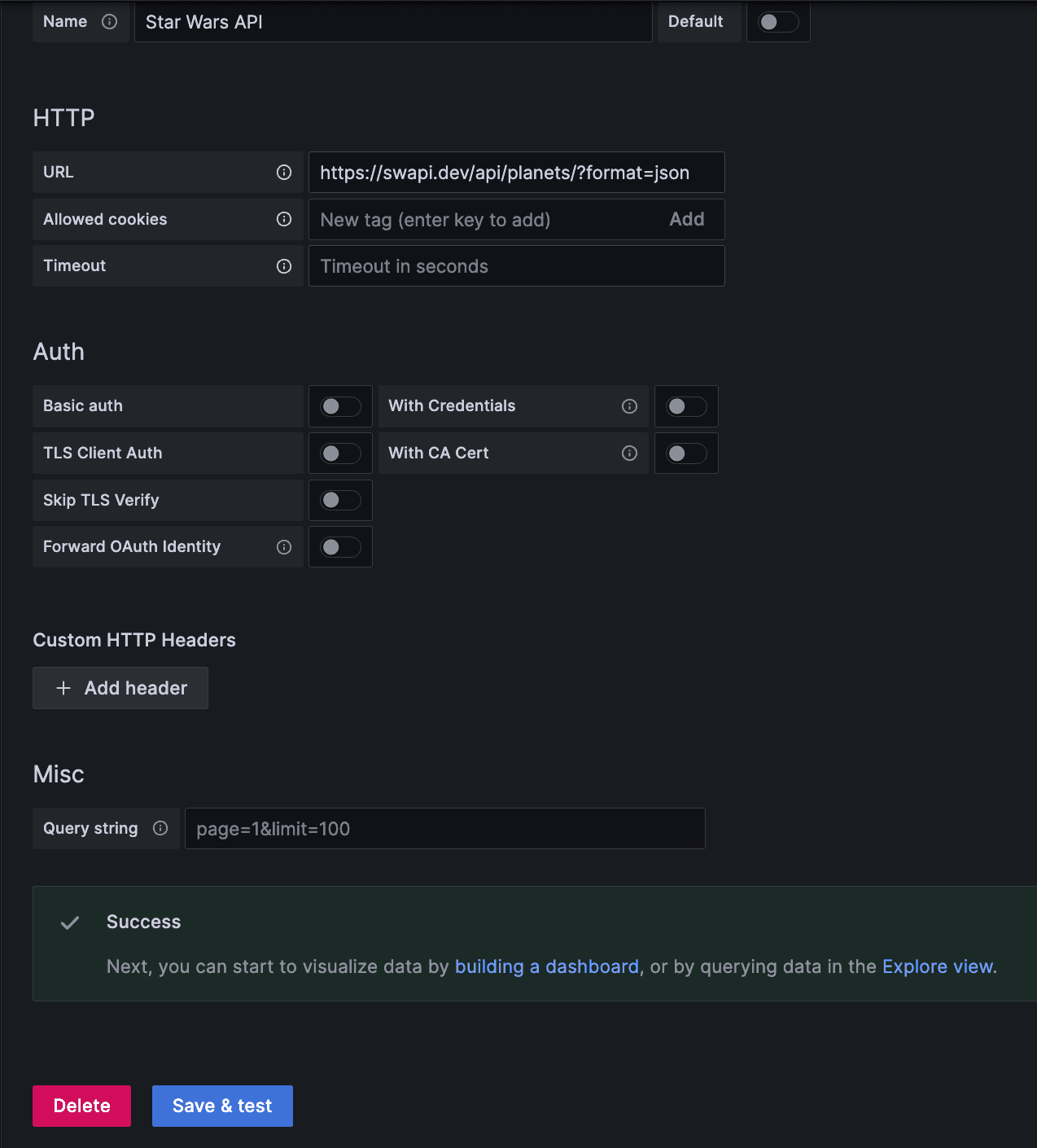Click the Timeout in seconds input field

pyautogui.click(x=516, y=266)
